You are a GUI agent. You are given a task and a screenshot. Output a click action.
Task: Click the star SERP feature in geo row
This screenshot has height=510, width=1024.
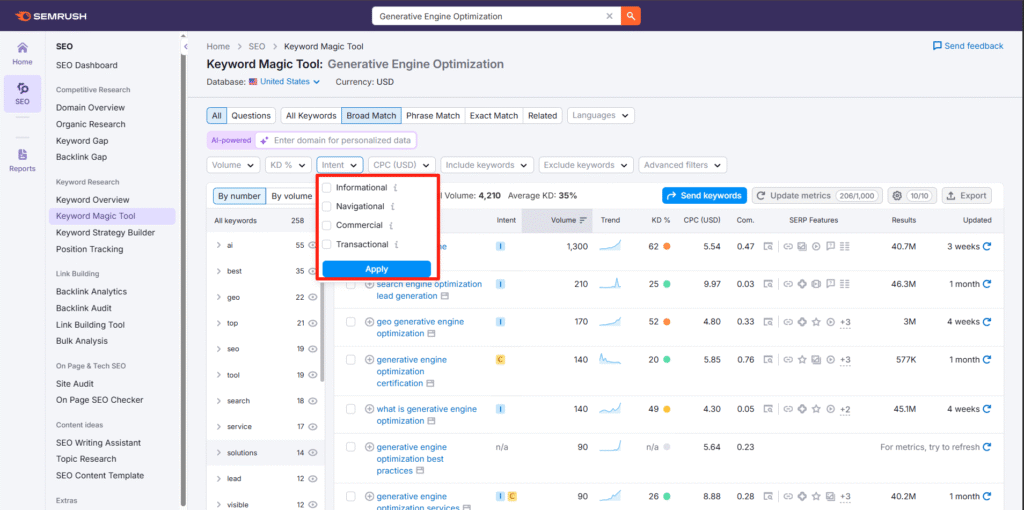(816, 322)
